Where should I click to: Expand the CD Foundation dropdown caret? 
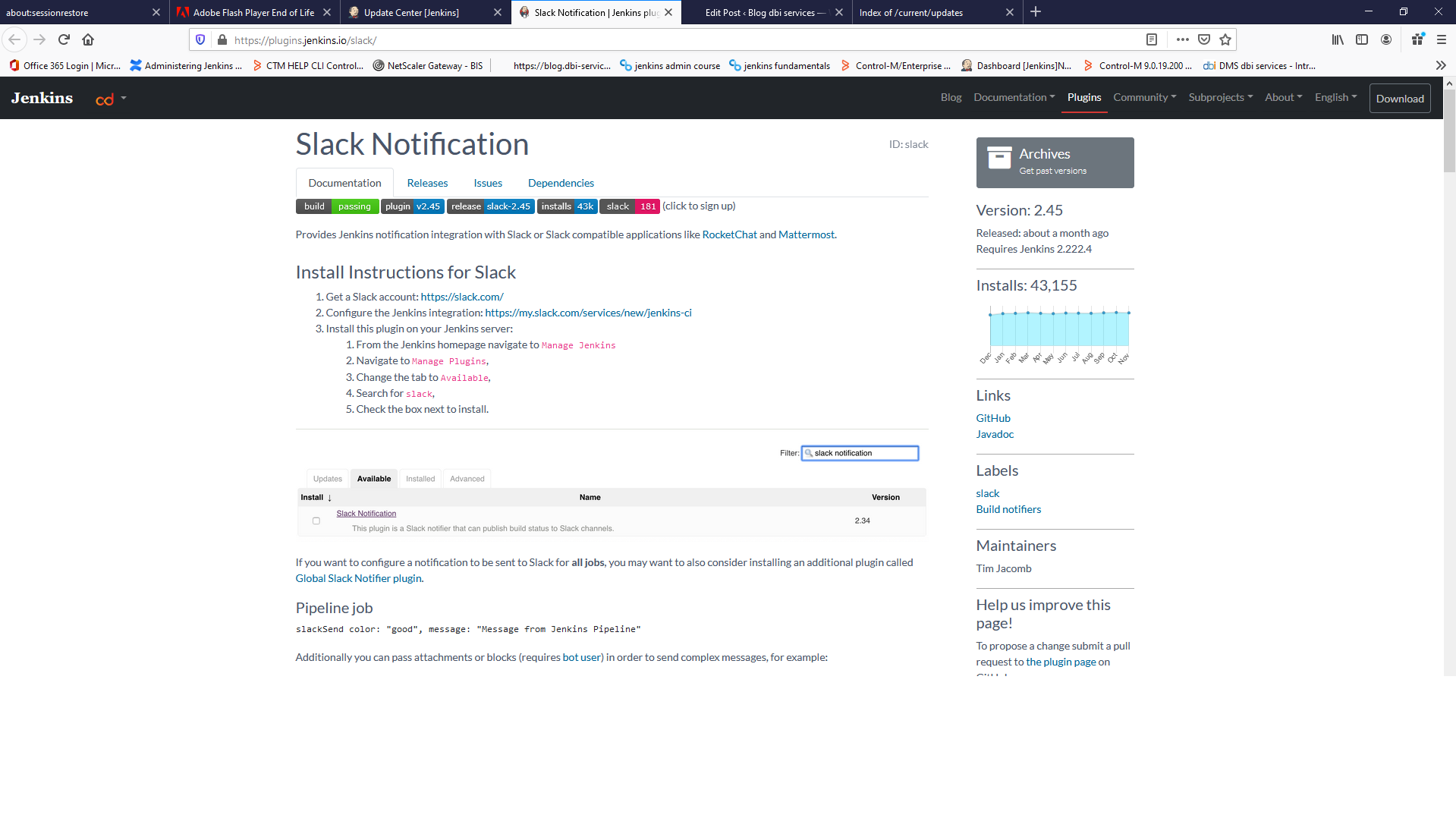tap(124, 99)
